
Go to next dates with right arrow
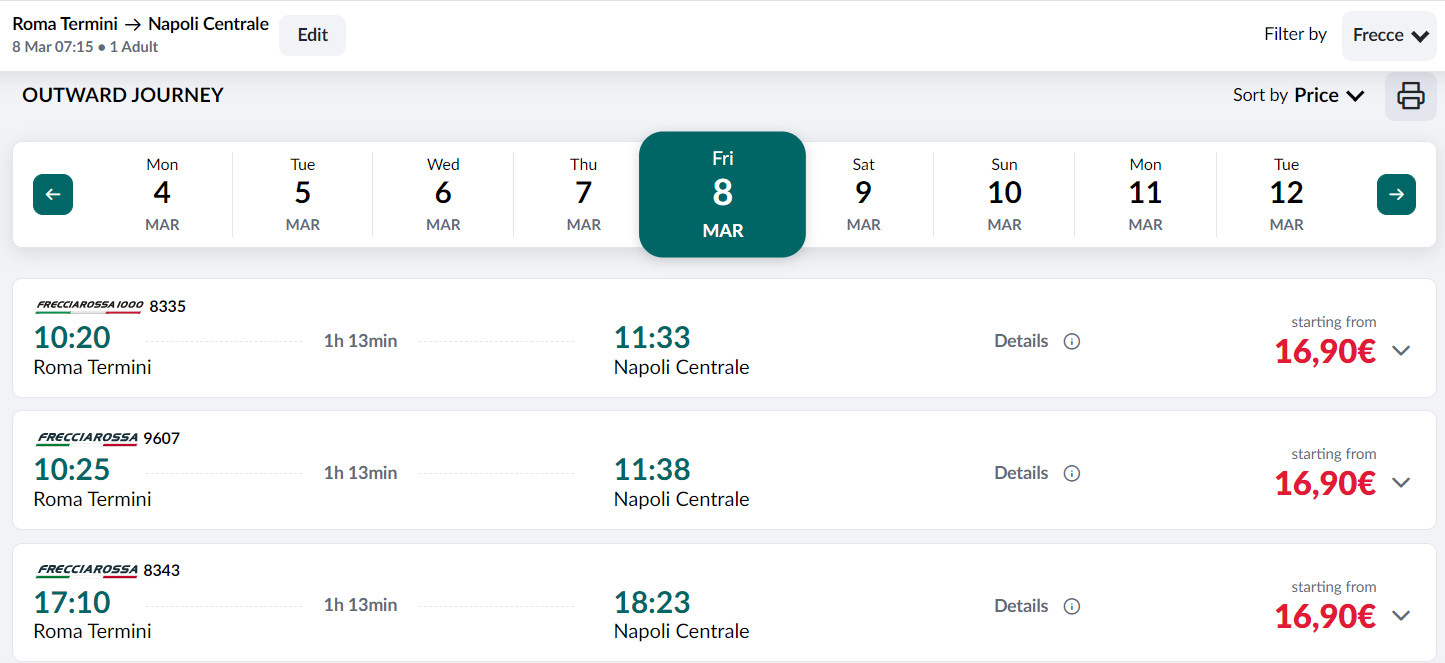1396,194
